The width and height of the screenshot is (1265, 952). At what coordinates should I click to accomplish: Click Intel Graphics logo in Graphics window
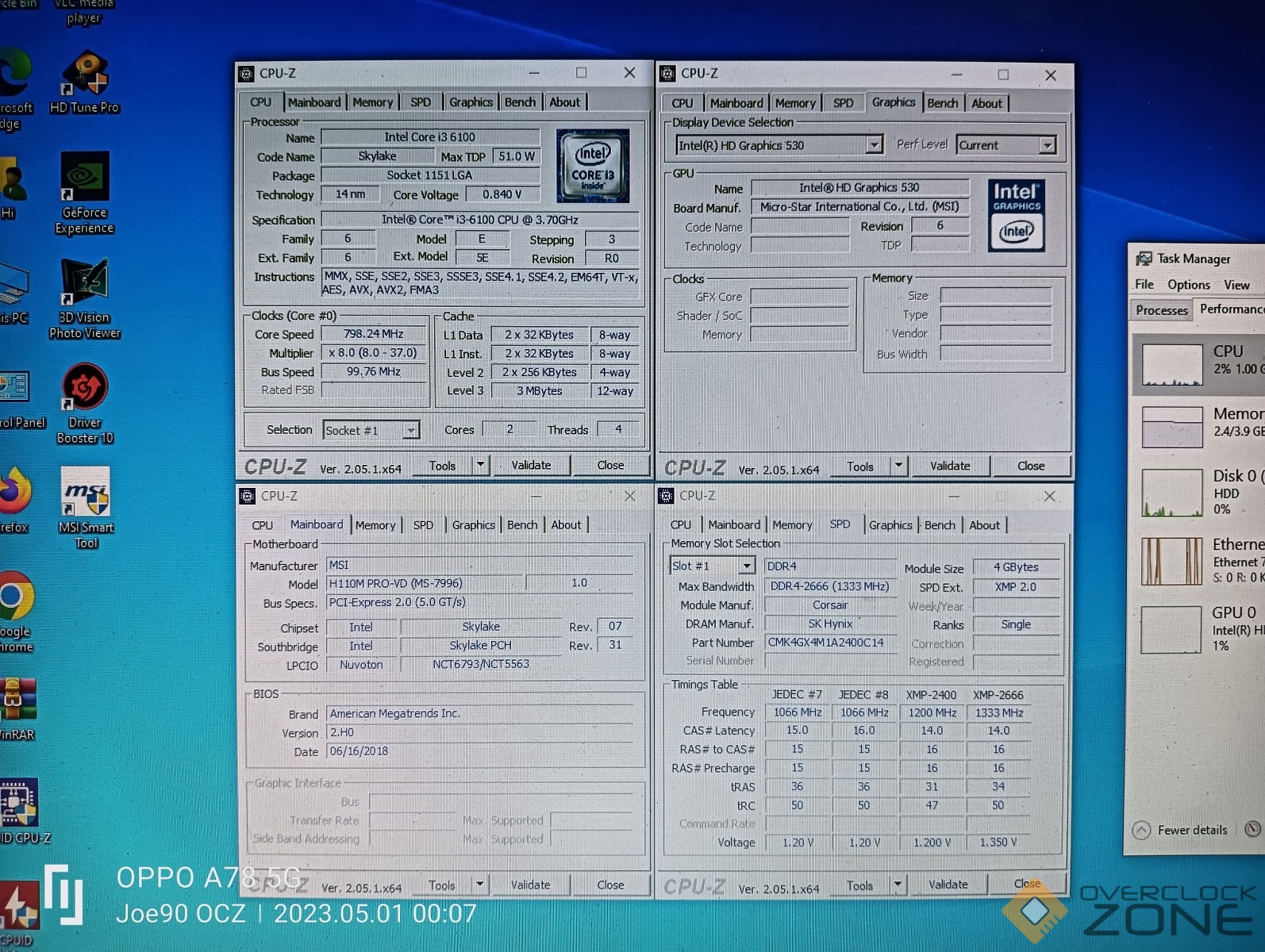(1016, 216)
